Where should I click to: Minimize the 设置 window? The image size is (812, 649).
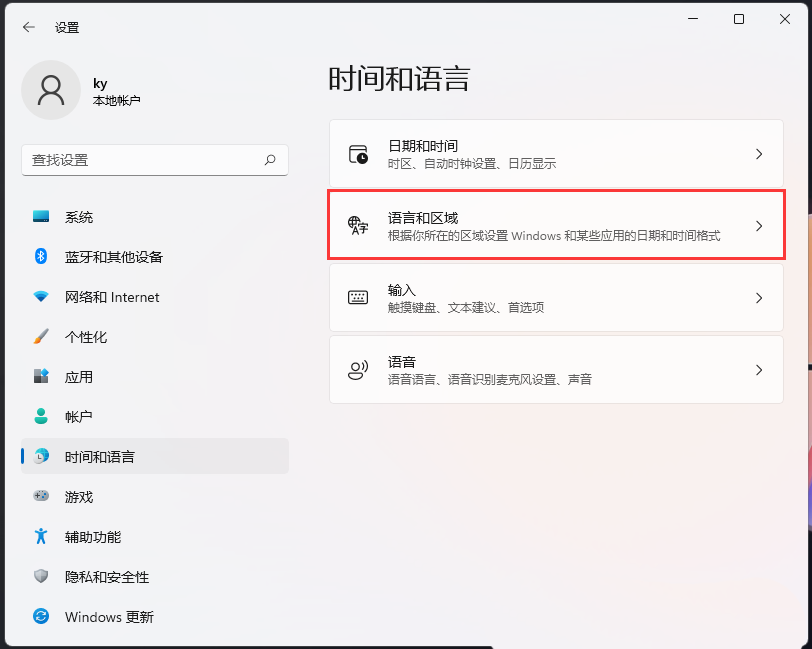pyautogui.click(x=693, y=19)
